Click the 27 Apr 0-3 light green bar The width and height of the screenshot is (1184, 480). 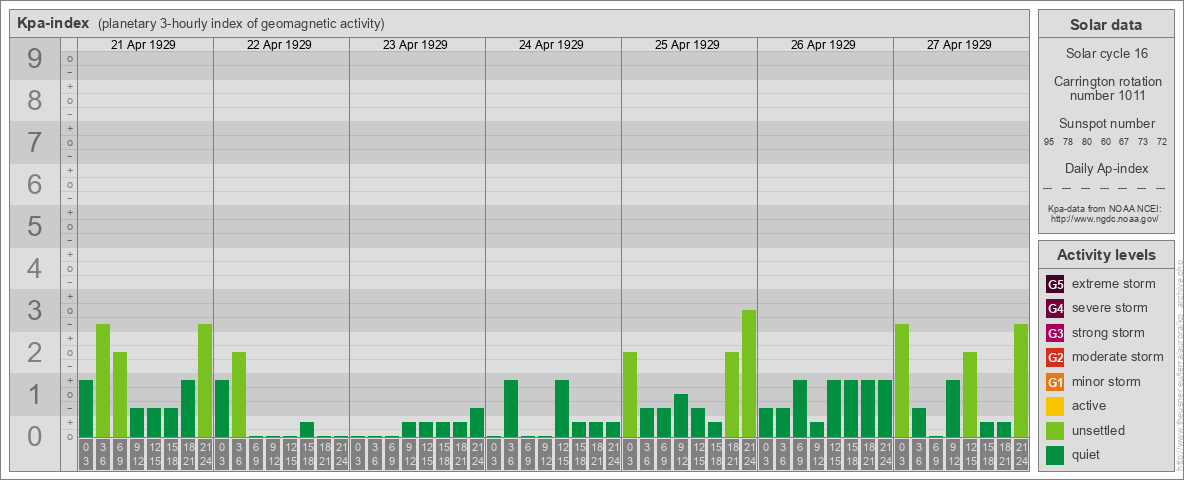click(x=902, y=380)
